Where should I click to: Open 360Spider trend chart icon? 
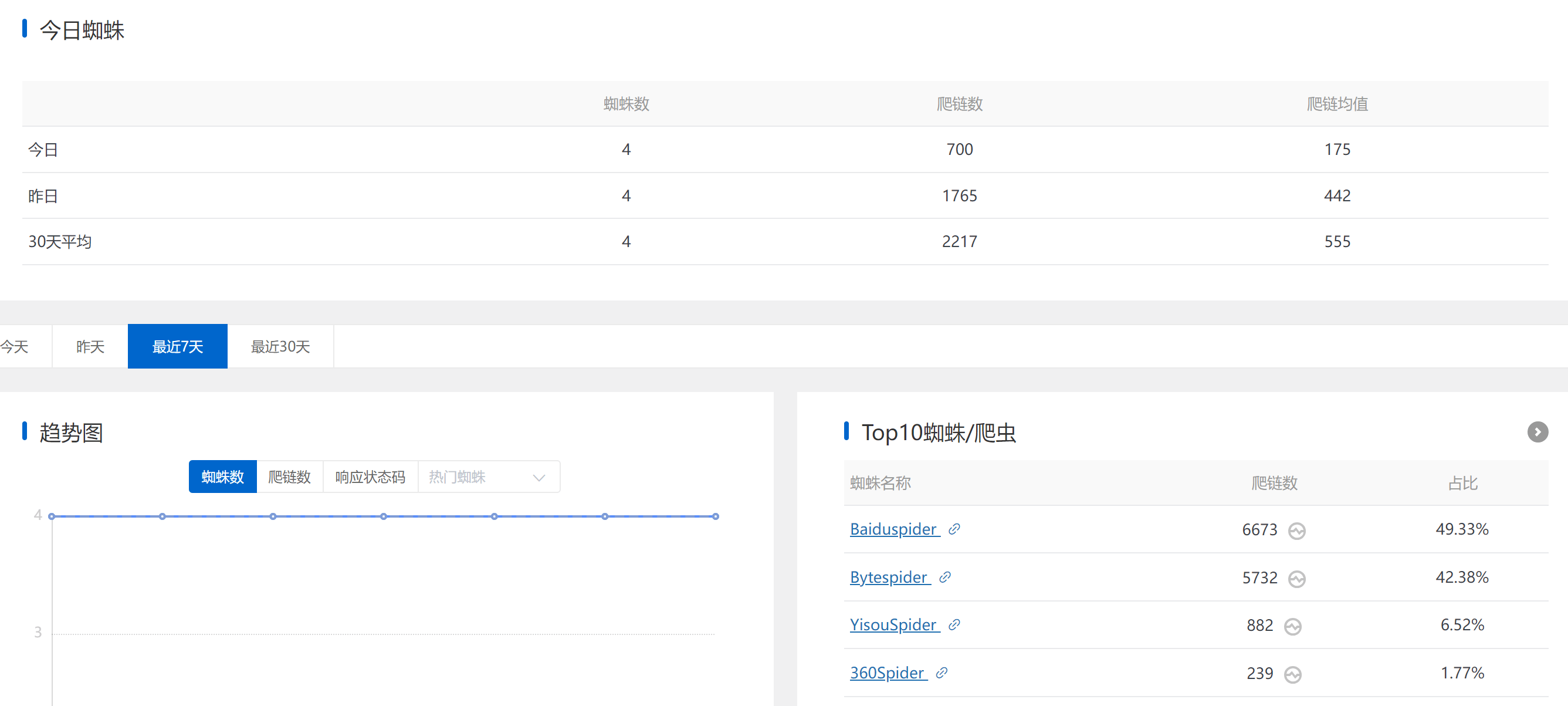(x=1293, y=674)
